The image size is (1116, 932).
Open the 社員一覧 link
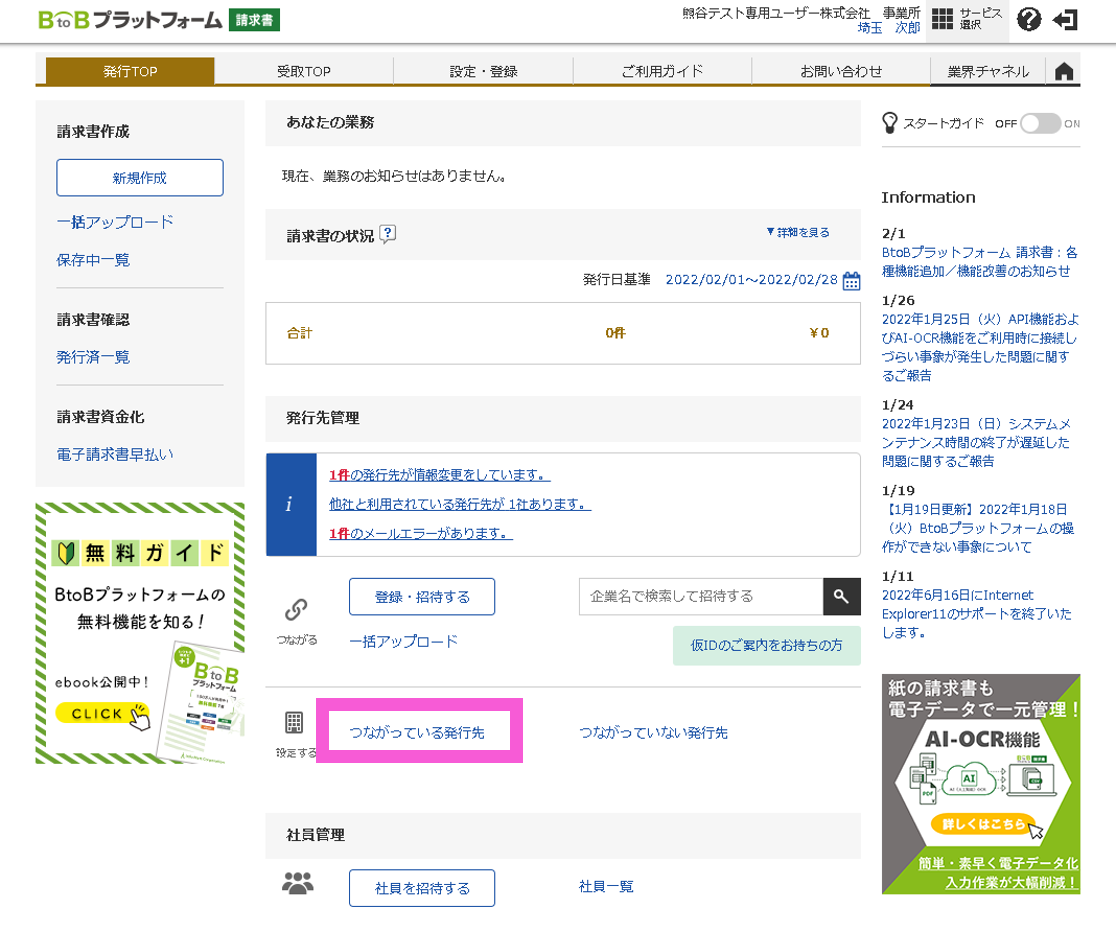pos(606,886)
